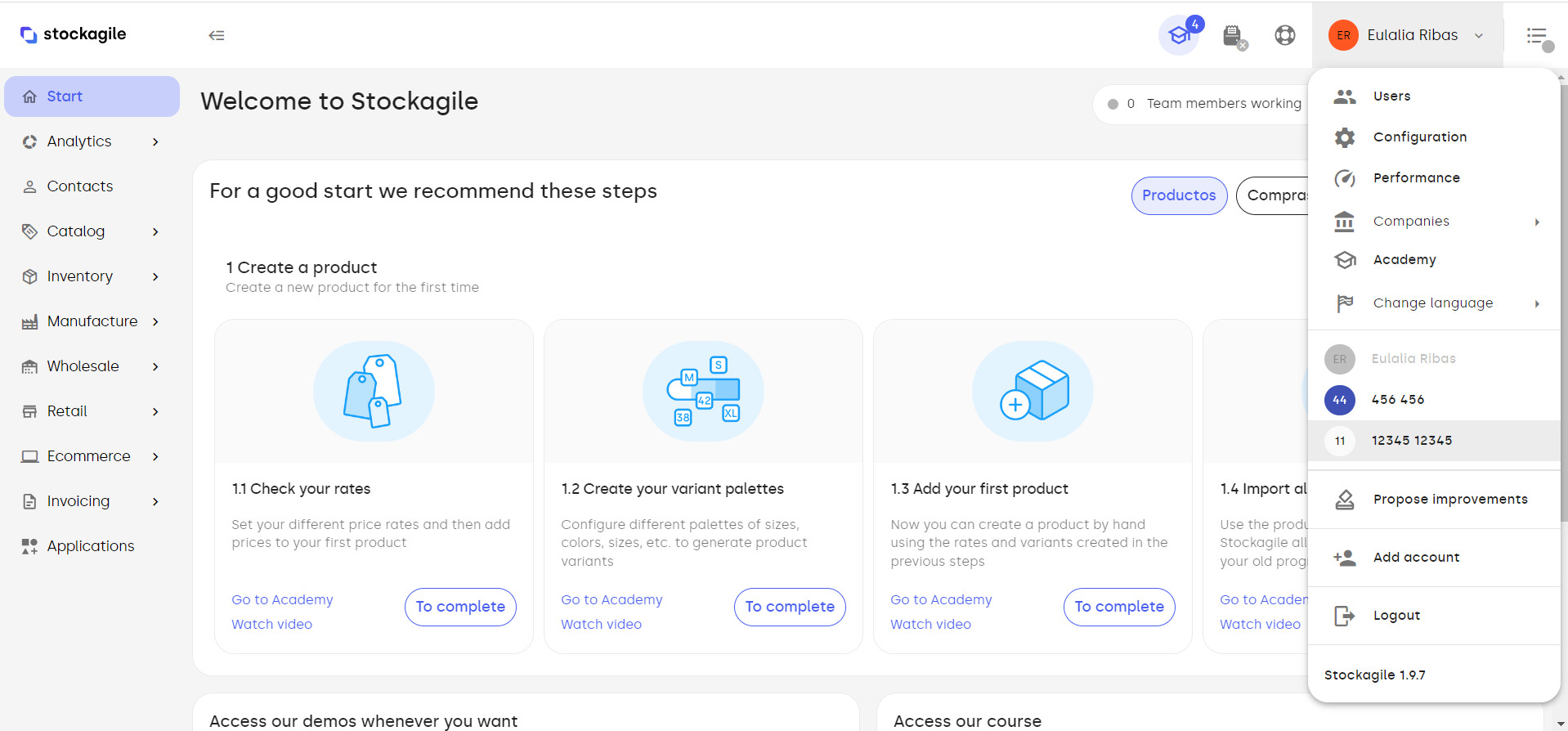This screenshot has width=1568, height=731.
Task: Click the Logout door icon
Action: (1345, 616)
